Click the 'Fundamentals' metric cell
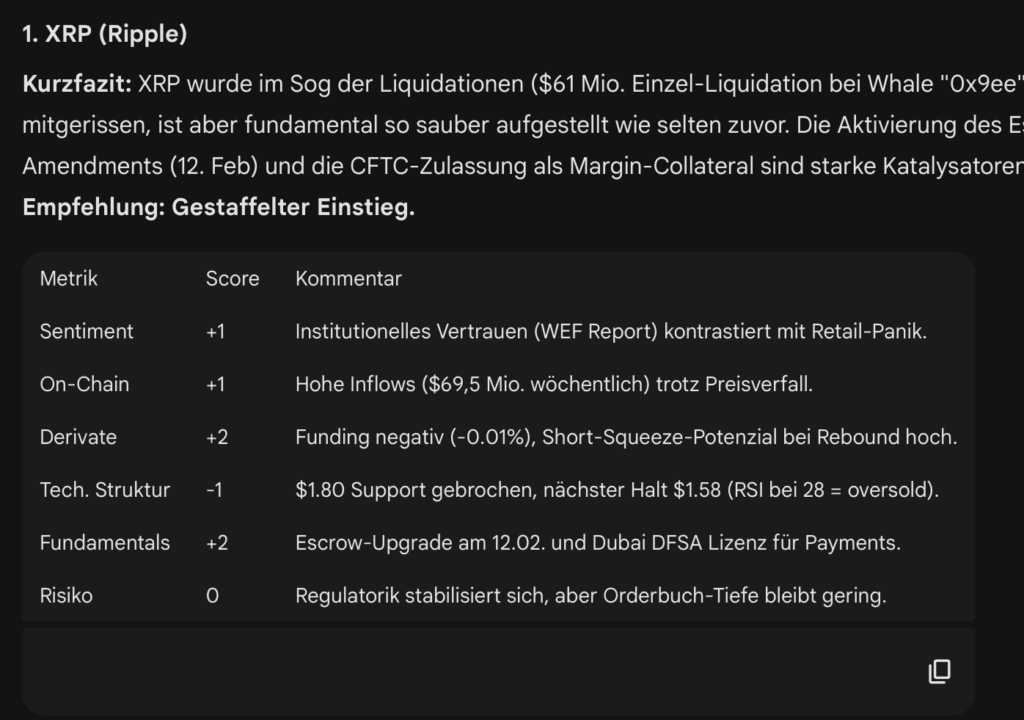The height and width of the screenshot is (720, 1024). pos(104,544)
